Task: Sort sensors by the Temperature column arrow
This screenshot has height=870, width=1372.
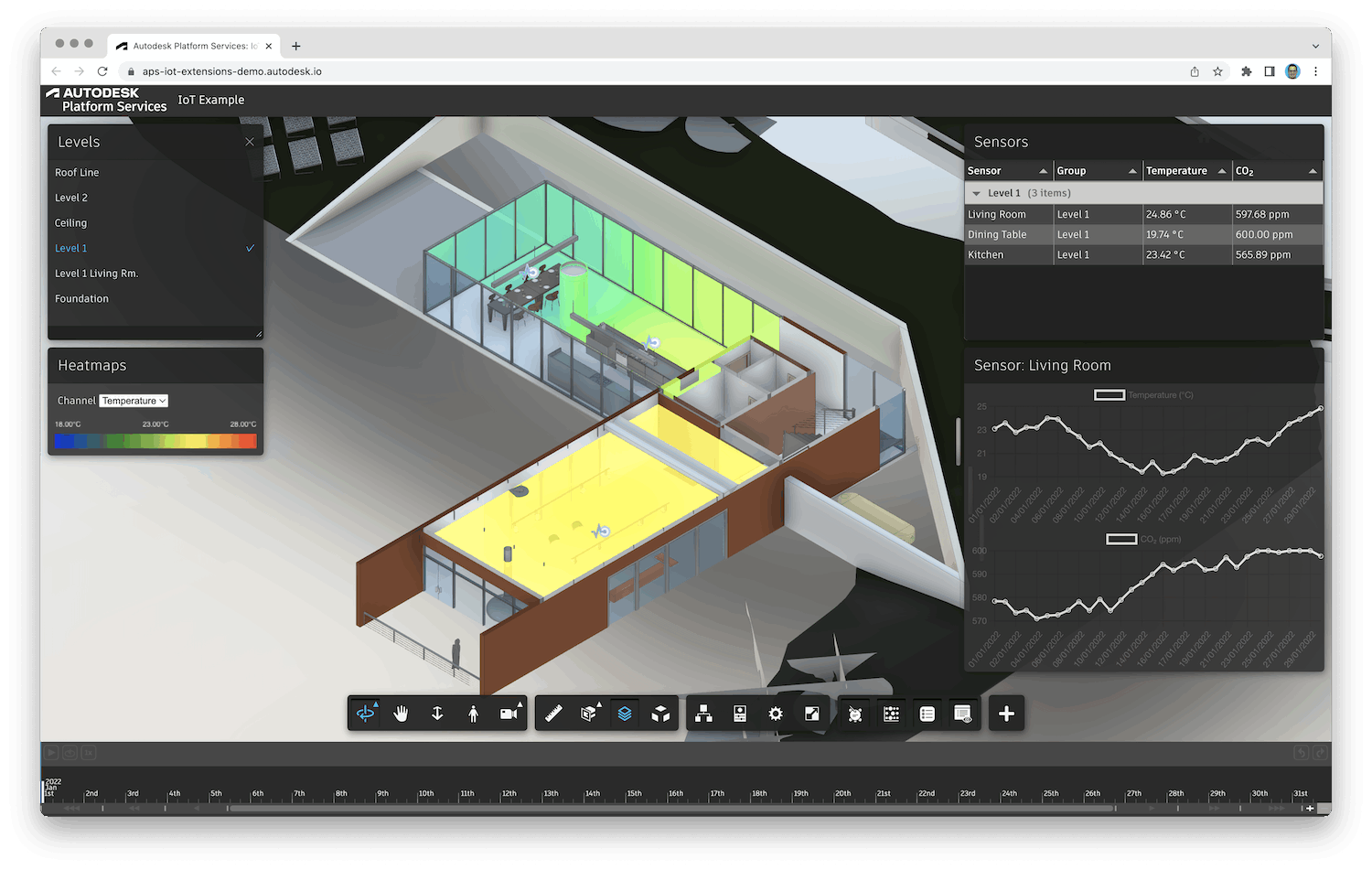Action: coord(1220,170)
